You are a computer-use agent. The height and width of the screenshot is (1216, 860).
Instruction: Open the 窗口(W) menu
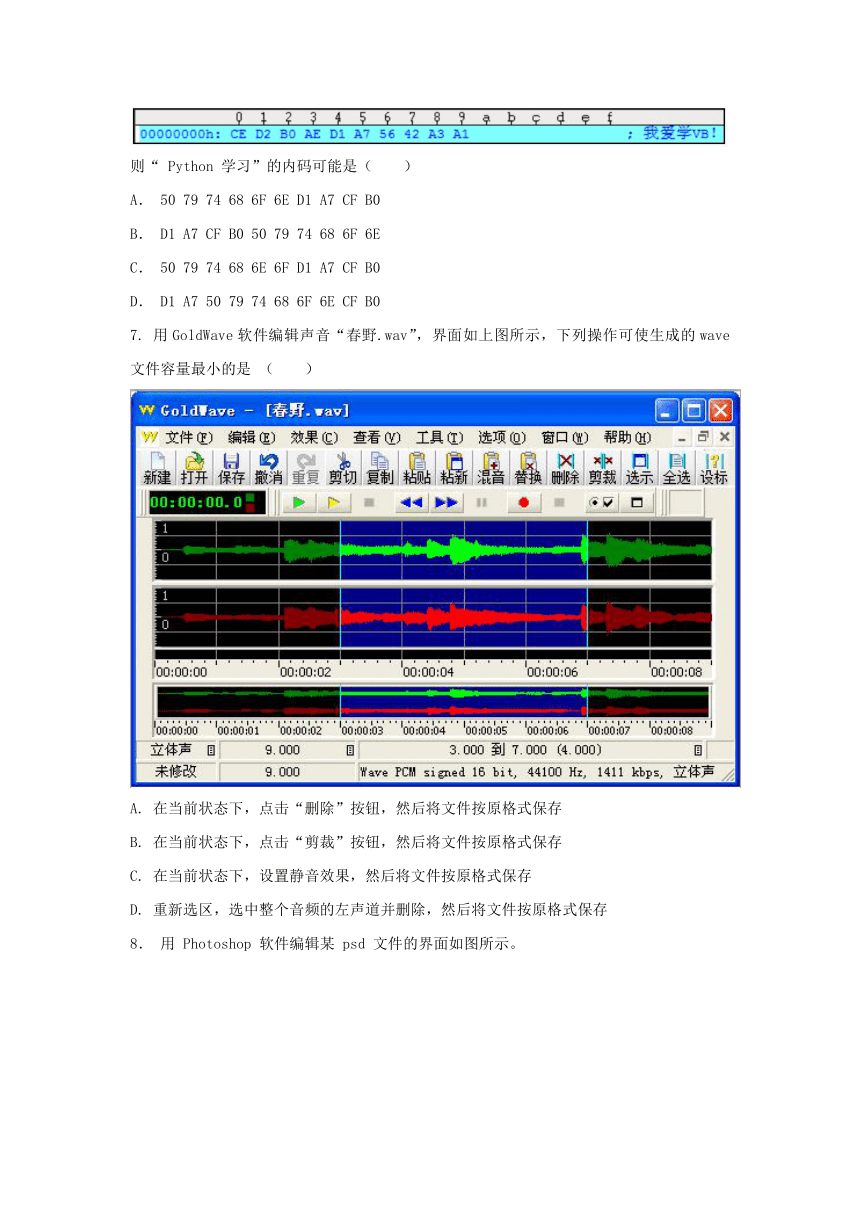(564, 437)
